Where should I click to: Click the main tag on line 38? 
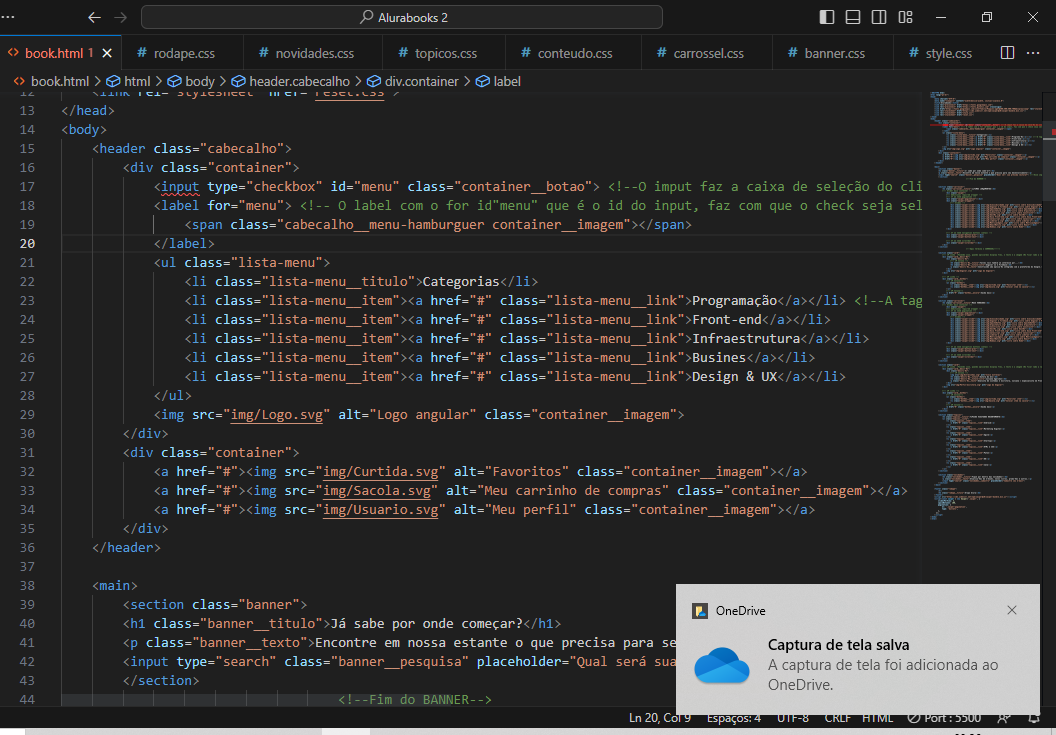(114, 586)
